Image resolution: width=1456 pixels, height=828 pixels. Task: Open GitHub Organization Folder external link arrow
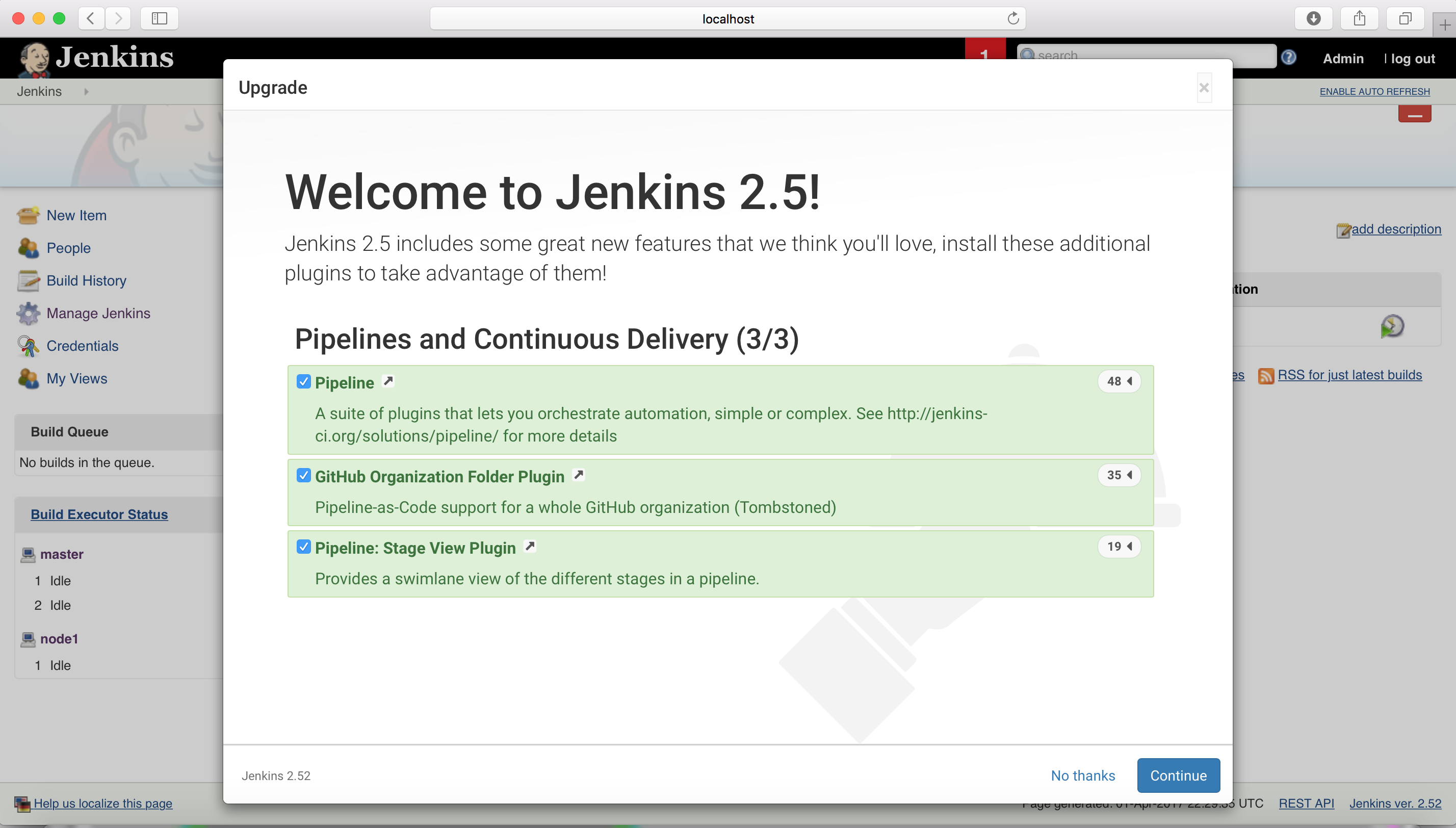pyautogui.click(x=579, y=475)
